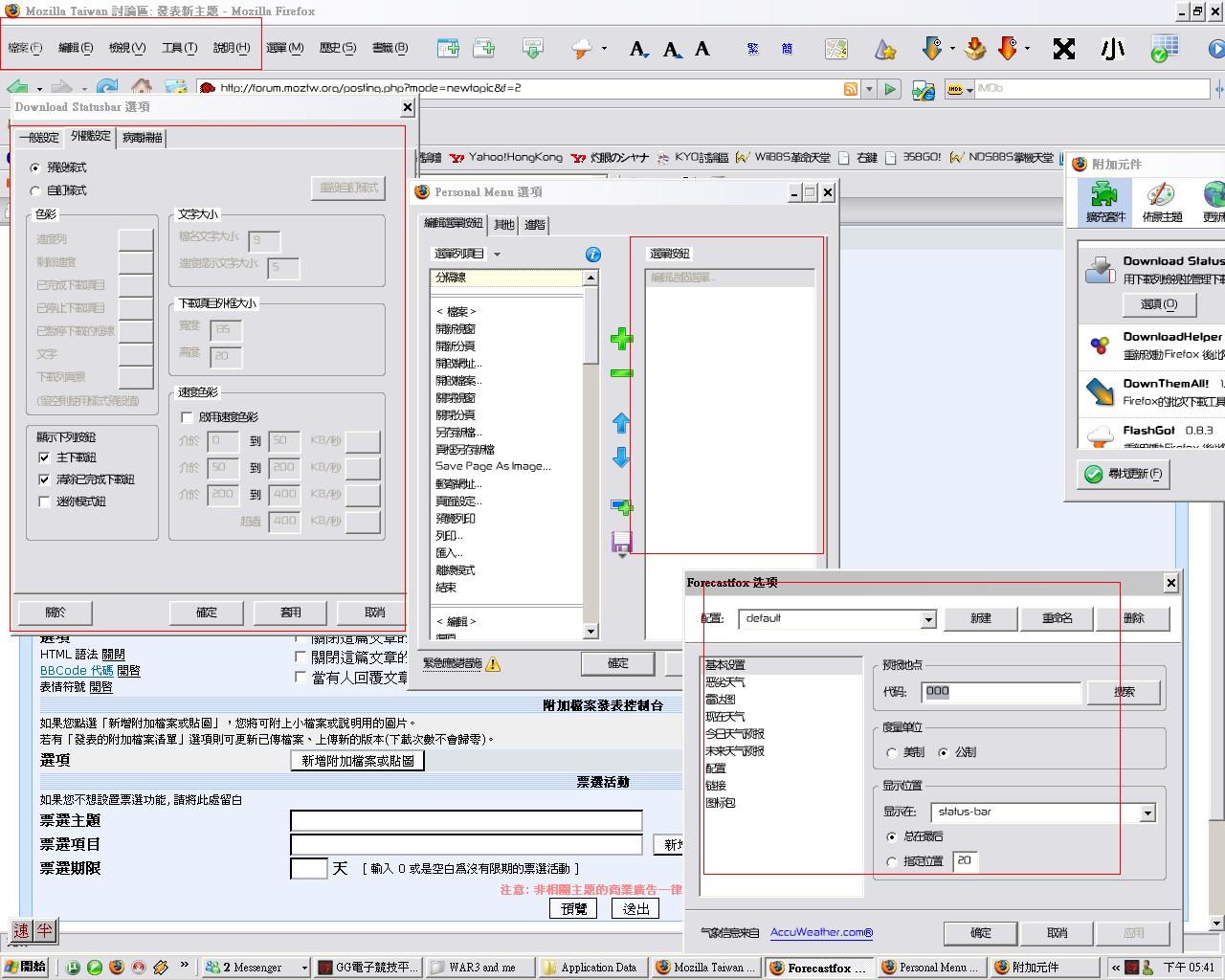Click the AccuWeather.com link

pos(821,932)
